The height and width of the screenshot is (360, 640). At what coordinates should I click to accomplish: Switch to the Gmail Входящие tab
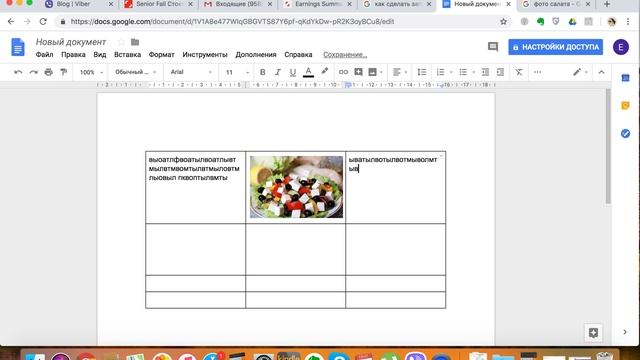[x=239, y=4]
